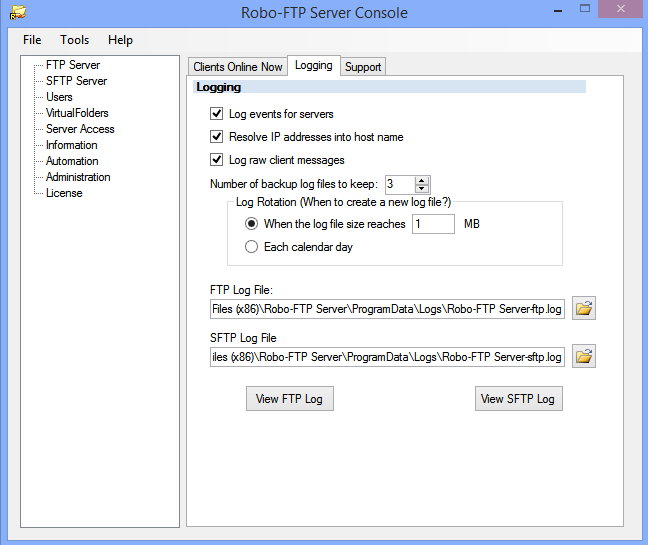Open Administration in the tree
Viewport: 648px width, 545px height.
[78, 177]
